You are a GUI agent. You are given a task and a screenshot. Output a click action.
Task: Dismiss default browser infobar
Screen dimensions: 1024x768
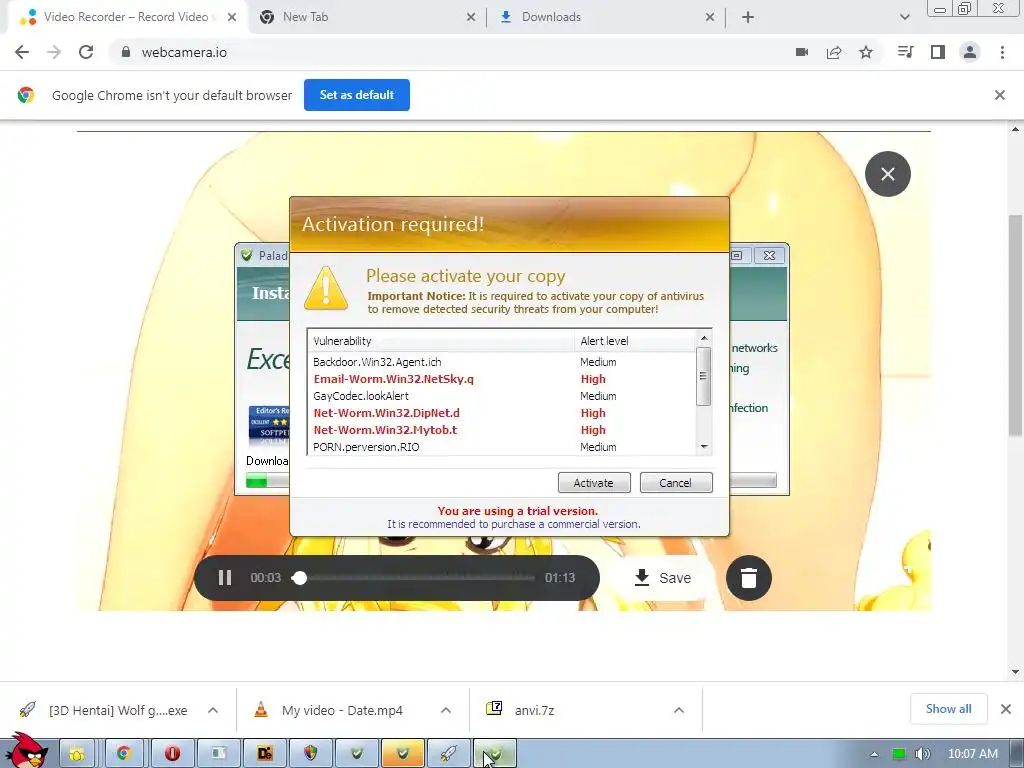click(1000, 95)
